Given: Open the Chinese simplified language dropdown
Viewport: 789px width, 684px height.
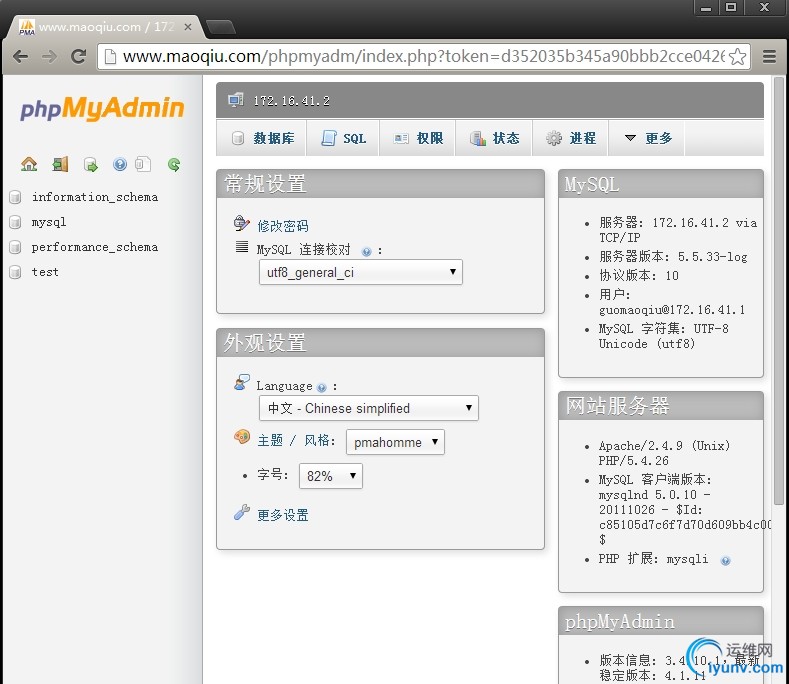Looking at the screenshot, I should (x=368, y=408).
